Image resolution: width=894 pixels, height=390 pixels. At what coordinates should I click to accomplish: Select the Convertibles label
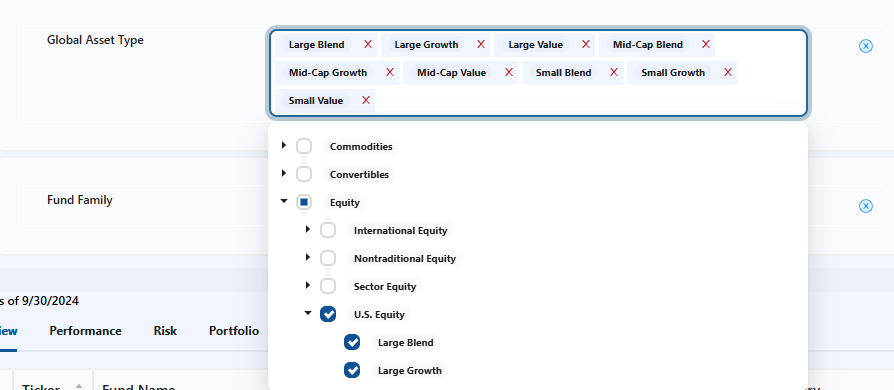pos(359,174)
